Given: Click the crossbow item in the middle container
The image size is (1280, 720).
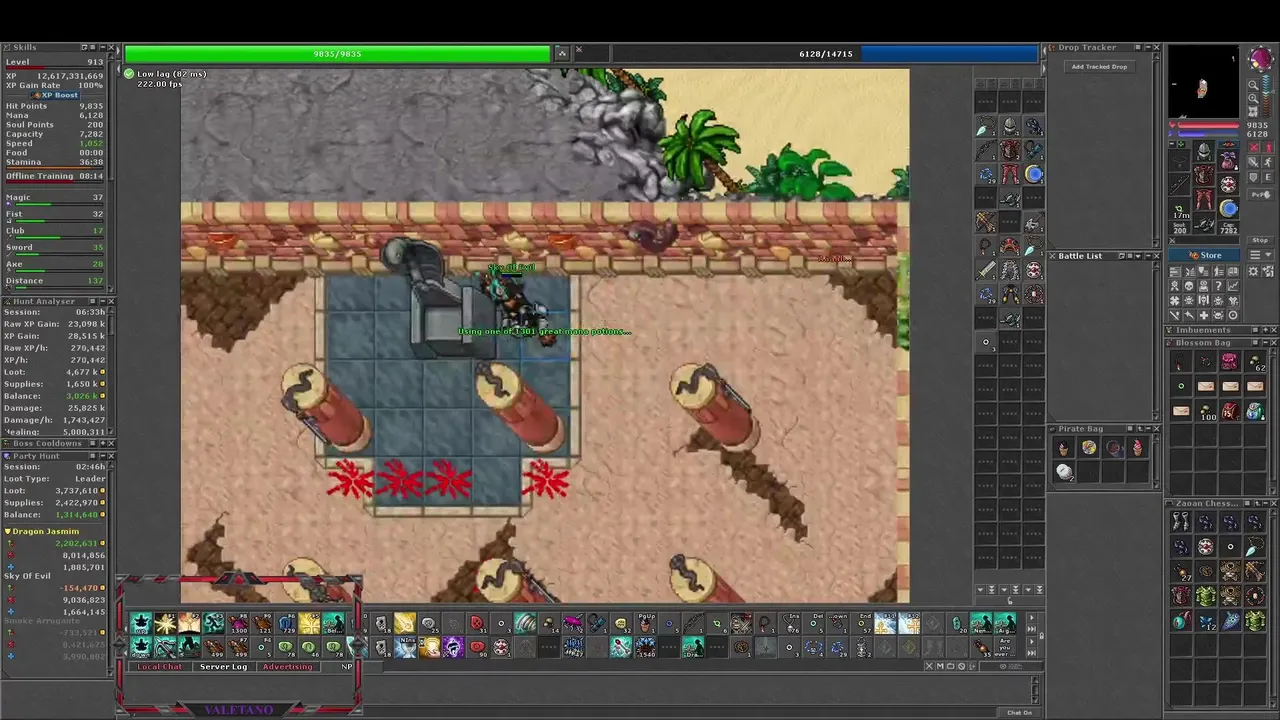Looking at the screenshot, I should pos(985,222).
